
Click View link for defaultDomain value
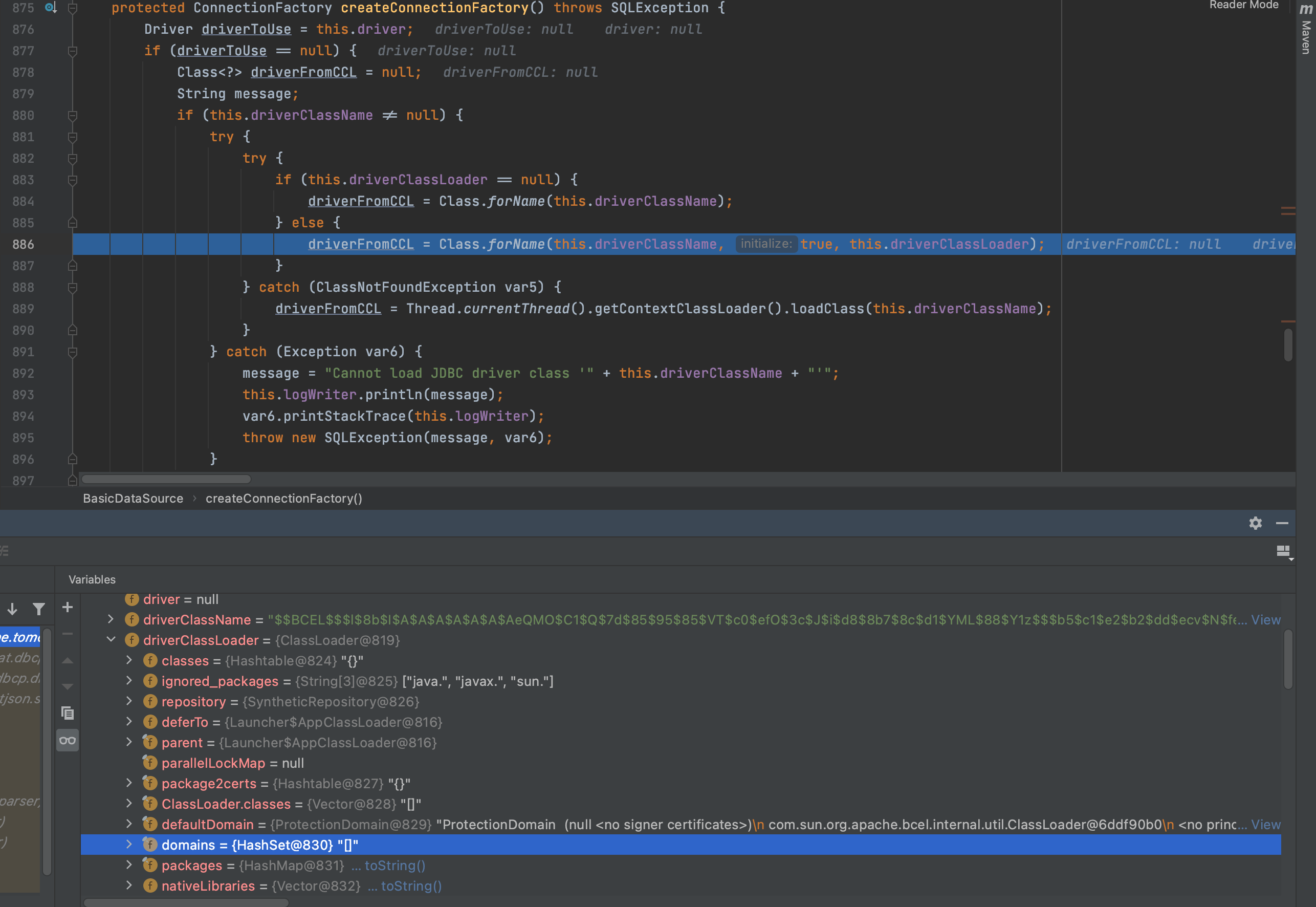coord(1266,824)
